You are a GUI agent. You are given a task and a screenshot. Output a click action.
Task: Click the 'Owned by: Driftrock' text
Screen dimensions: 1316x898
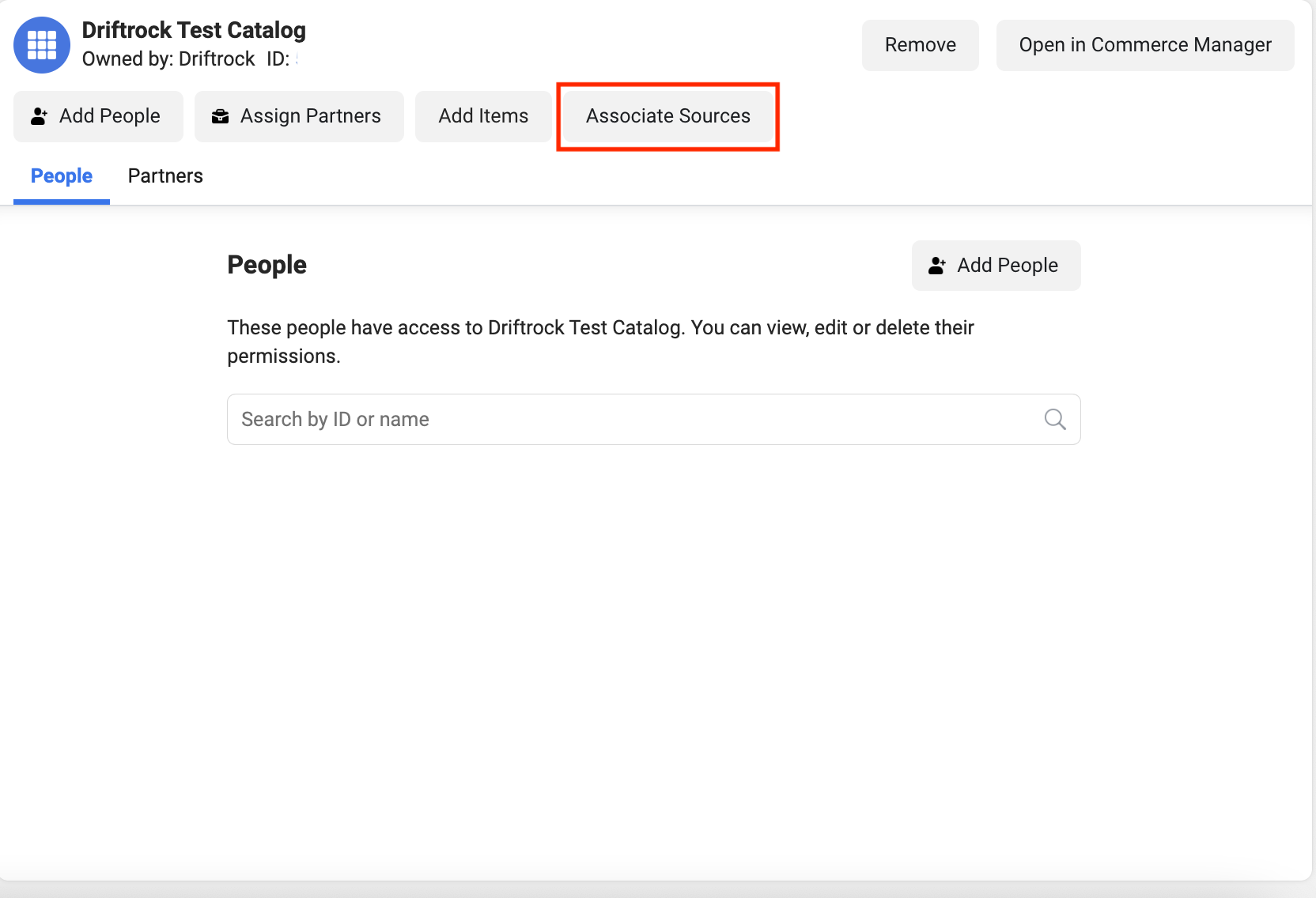(168, 59)
